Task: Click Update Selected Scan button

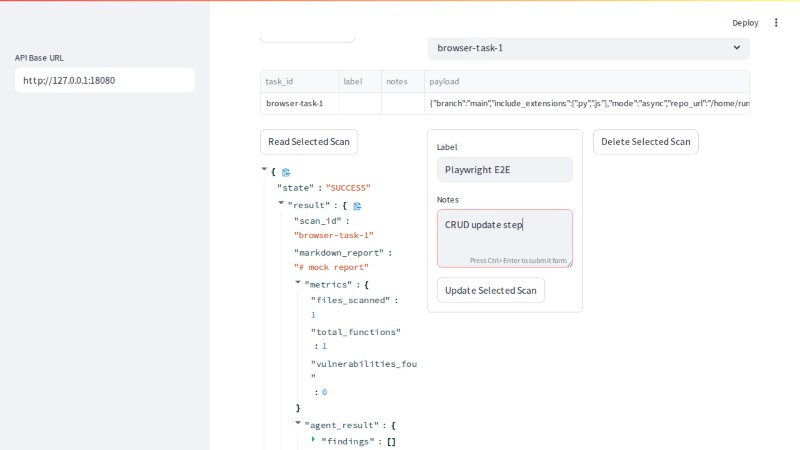Action: tap(491, 290)
